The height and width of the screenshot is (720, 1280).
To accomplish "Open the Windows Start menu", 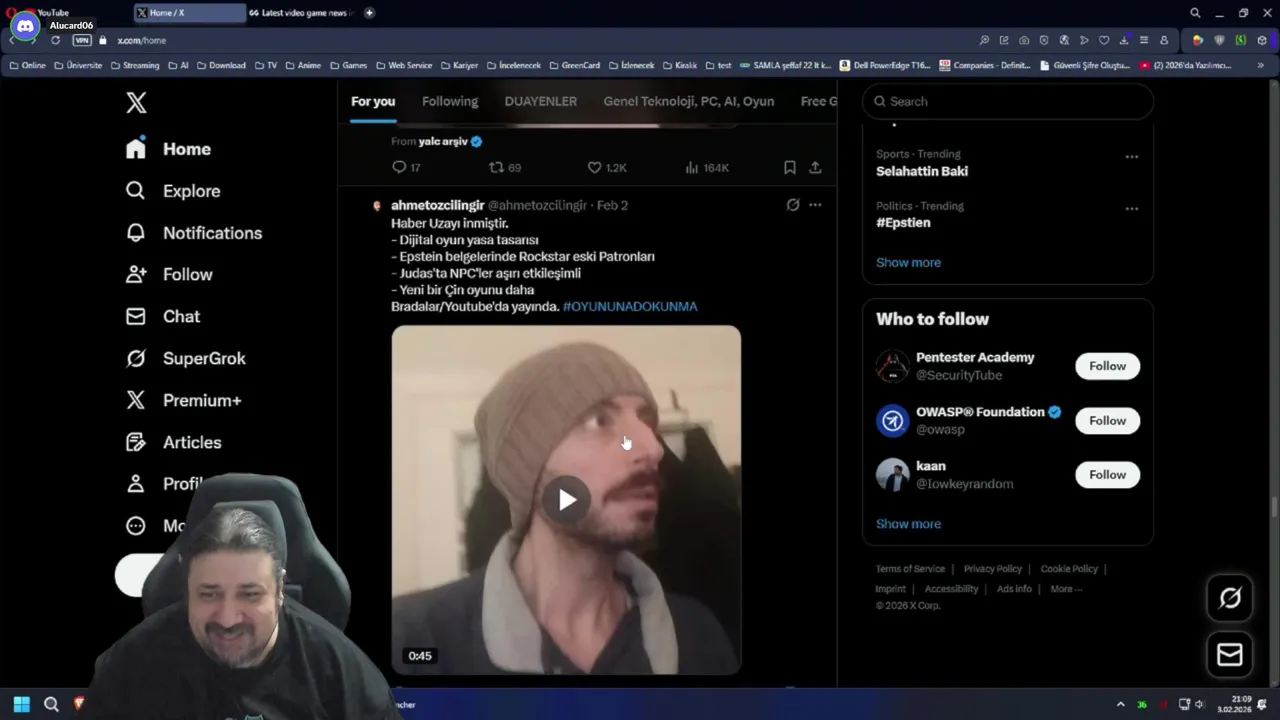I will pos(21,704).
